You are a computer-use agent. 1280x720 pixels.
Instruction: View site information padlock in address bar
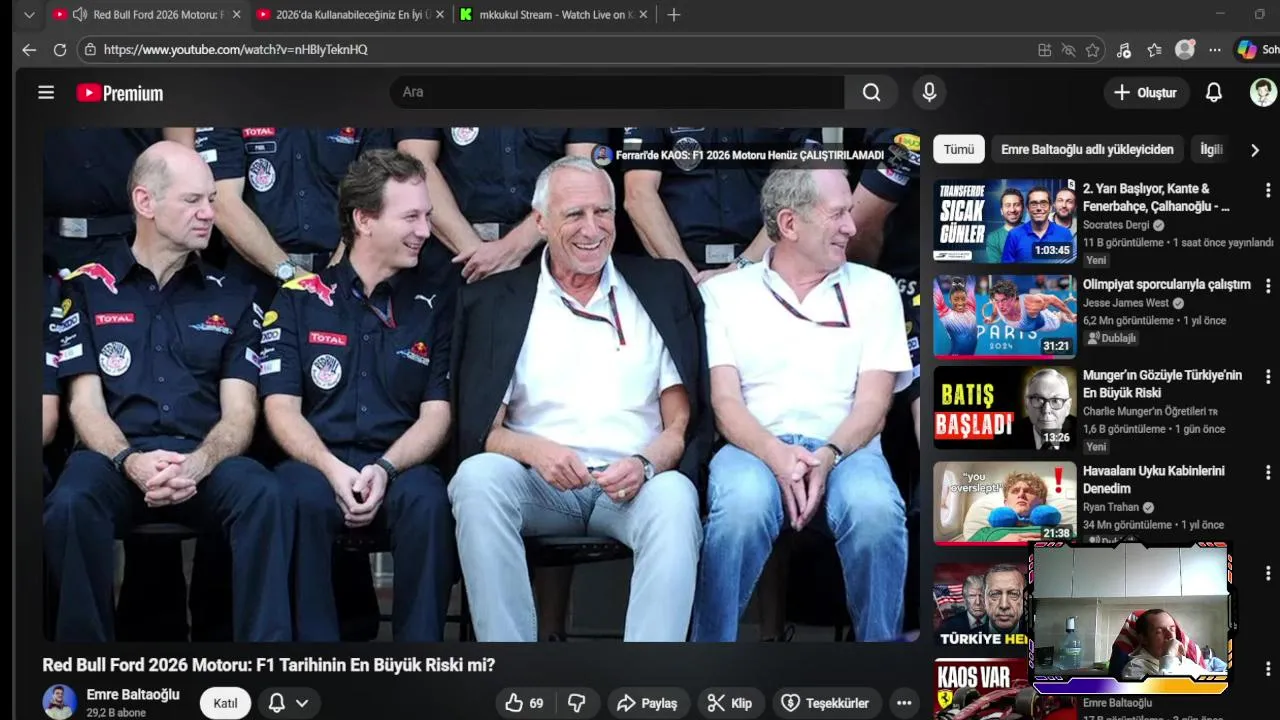[x=90, y=49]
